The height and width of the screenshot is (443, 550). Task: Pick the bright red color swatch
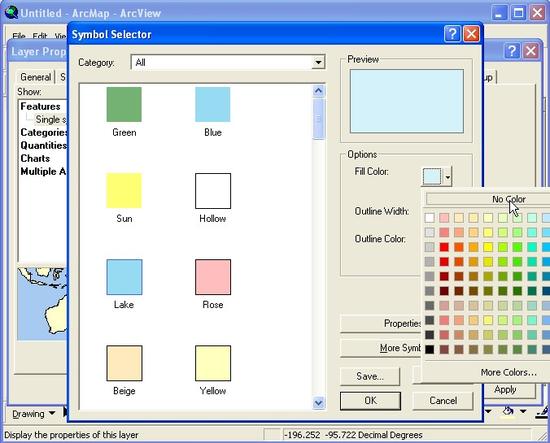[x=444, y=247]
